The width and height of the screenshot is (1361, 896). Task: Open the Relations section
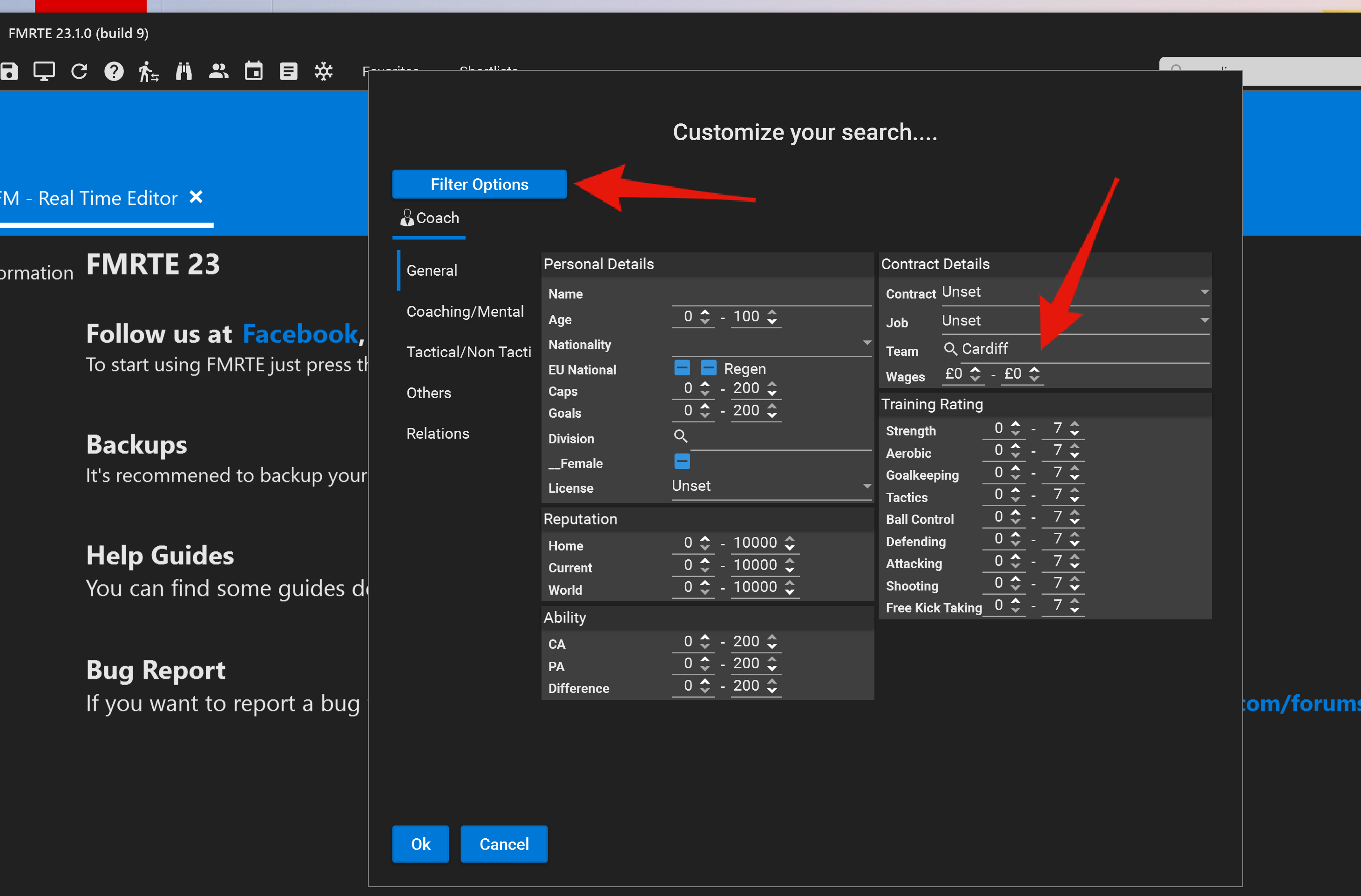click(x=438, y=434)
